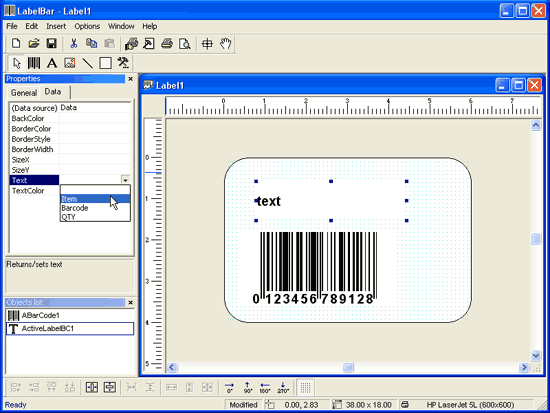Image resolution: width=550 pixels, height=413 pixels.
Task: Save the label with the floppy icon
Action: (52, 44)
